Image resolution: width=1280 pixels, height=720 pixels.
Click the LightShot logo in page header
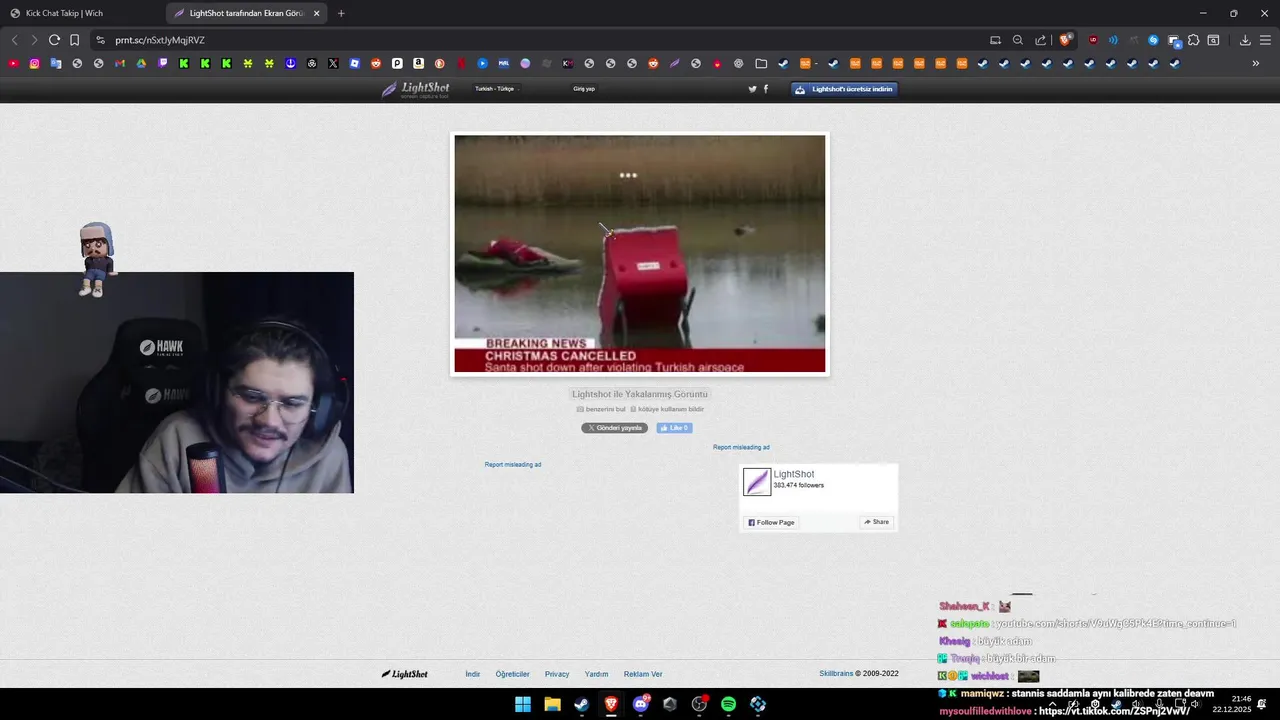(x=415, y=89)
